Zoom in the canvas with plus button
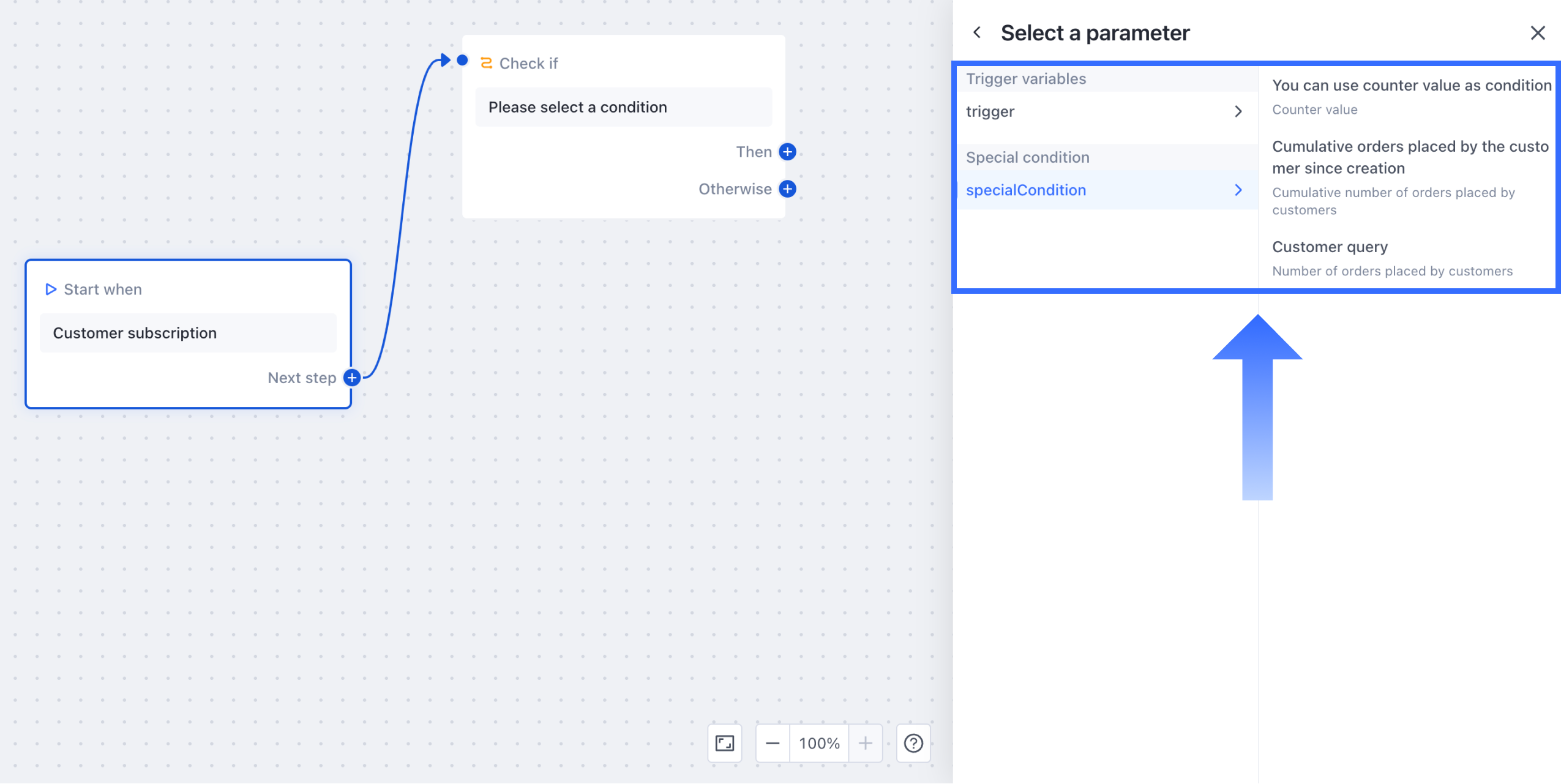Viewport: 1561px width, 784px height. click(865, 743)
